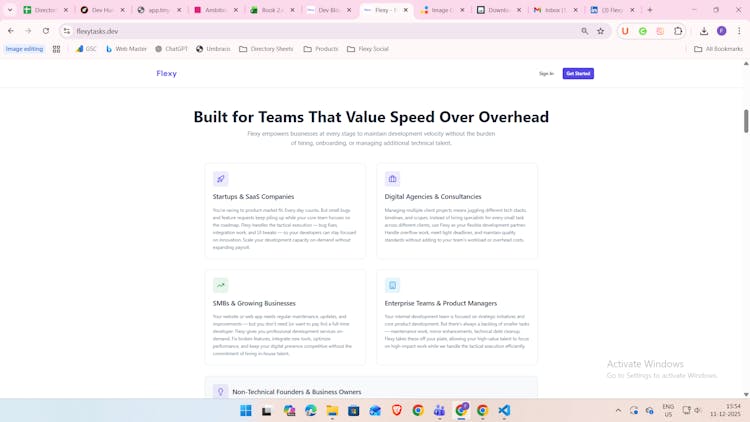Bookmark this page with the star icon
Image resolution: width=750 pixels, height=422 pixels.
coord(601,31)
